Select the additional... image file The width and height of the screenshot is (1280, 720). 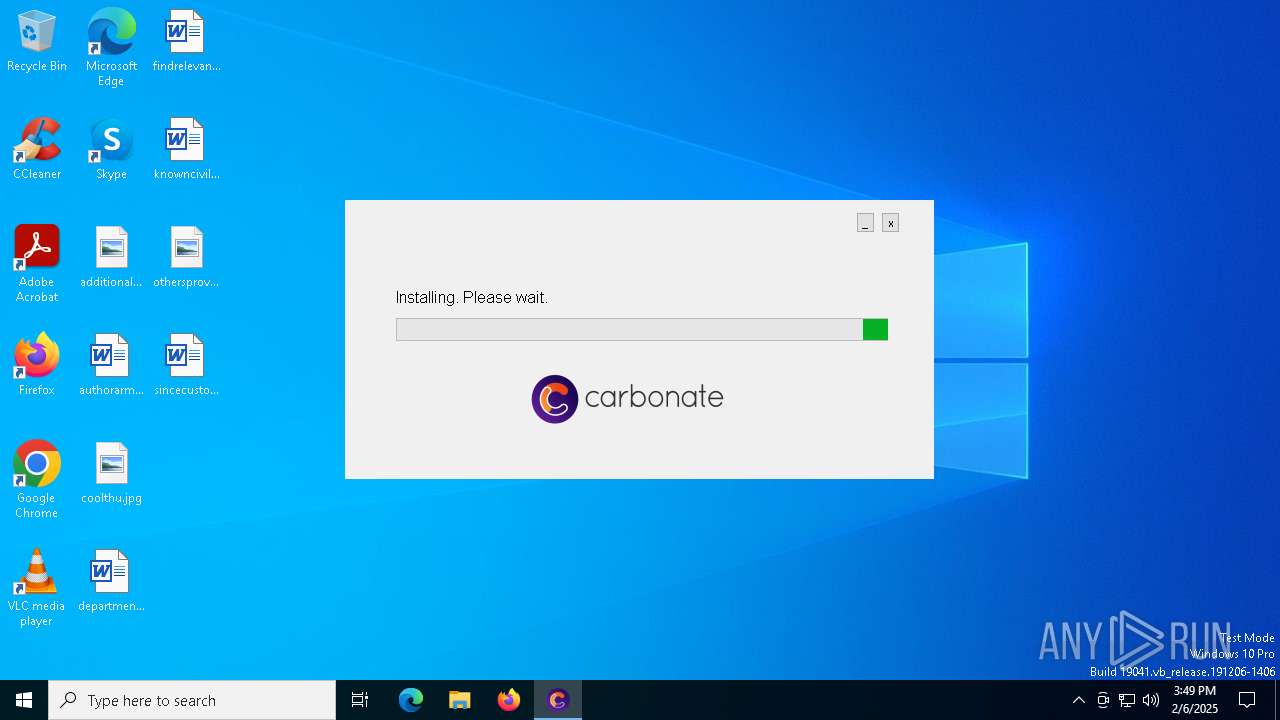pyautogui.click(x=111, y=258)
